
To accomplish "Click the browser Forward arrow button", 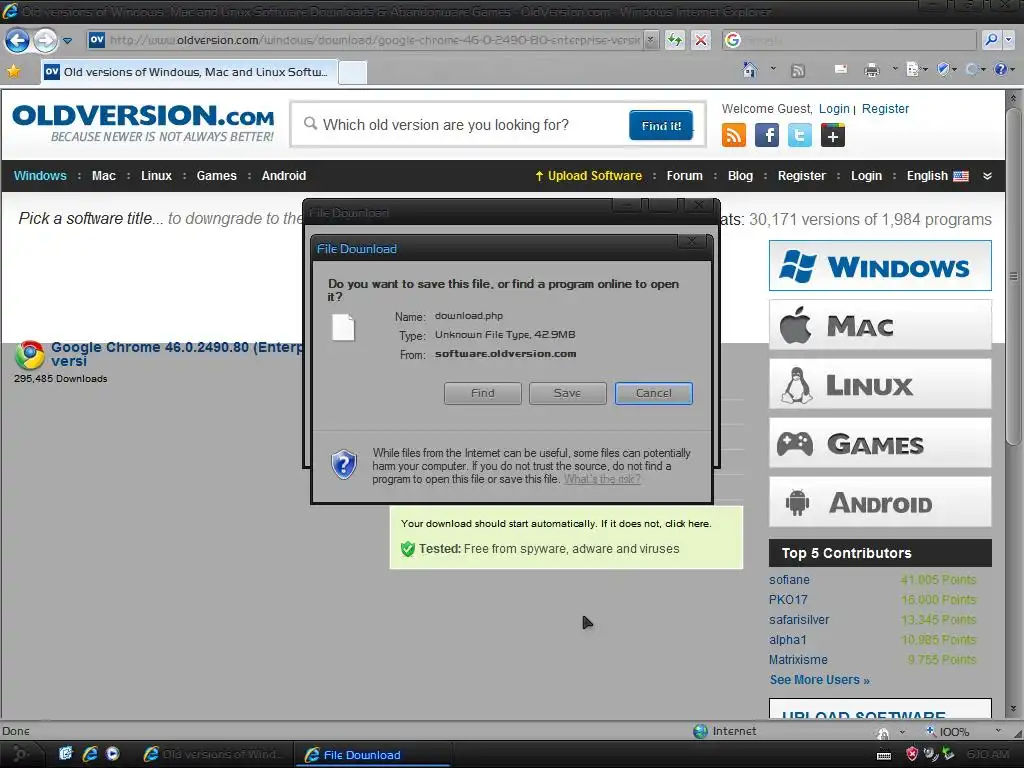I will [x=45, y=40].
